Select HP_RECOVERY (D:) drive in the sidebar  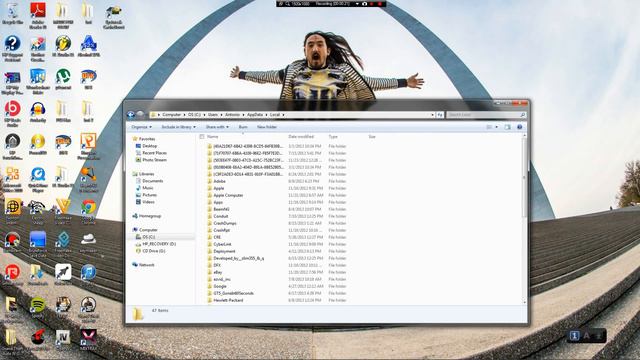pos(159,244)
